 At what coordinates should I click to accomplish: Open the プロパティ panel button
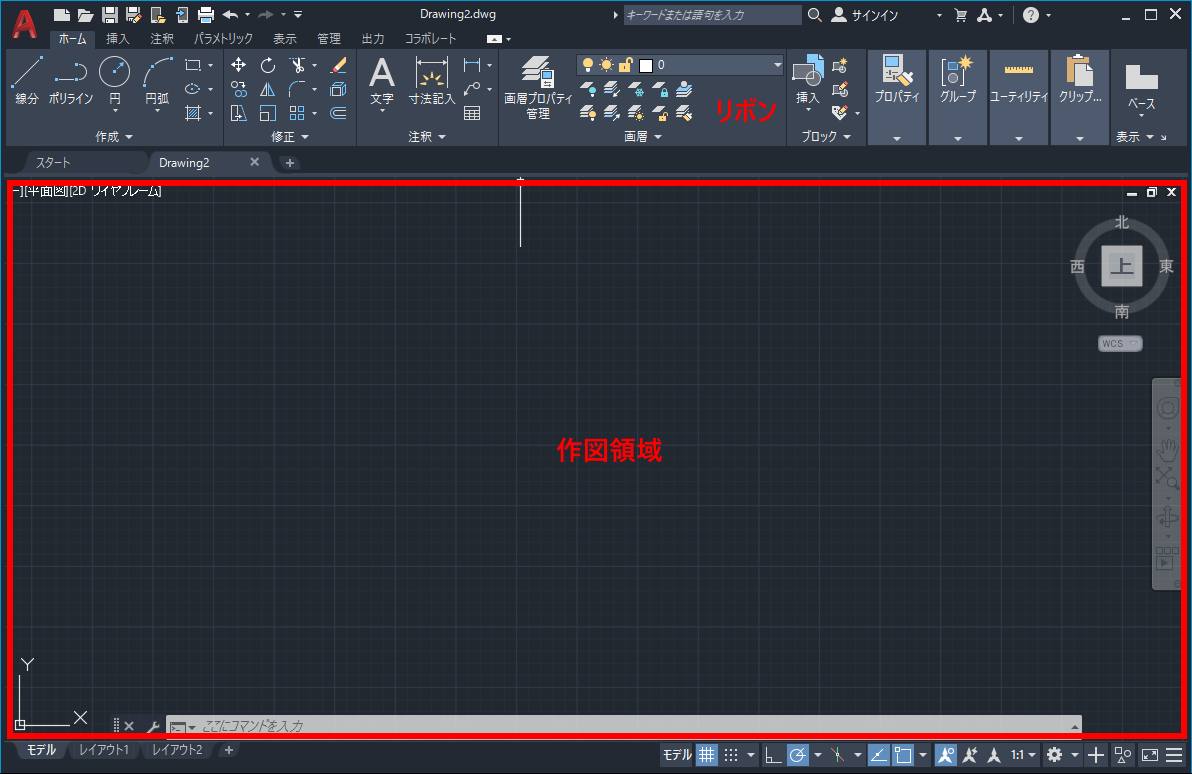coord(897,97)
